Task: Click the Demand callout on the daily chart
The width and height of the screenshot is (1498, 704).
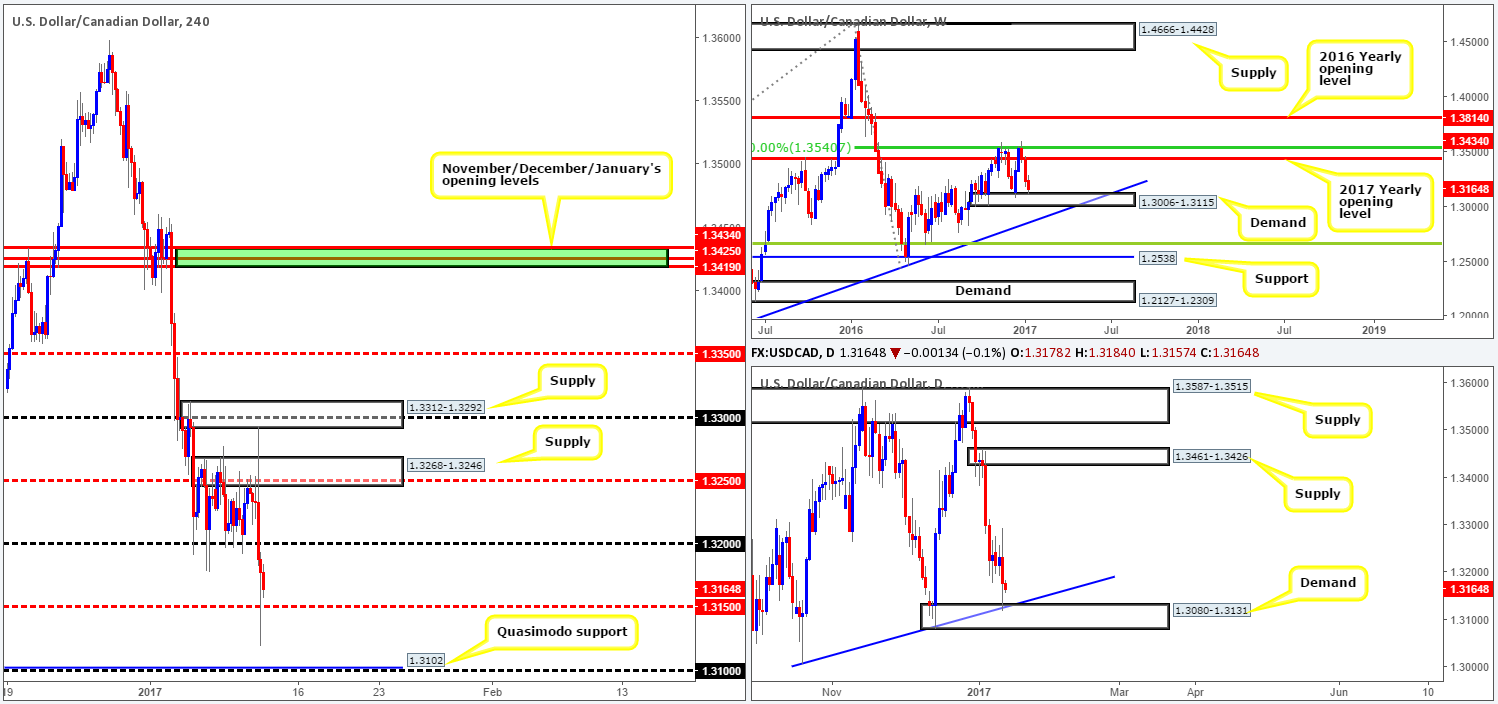Action: coord(1329,583)
